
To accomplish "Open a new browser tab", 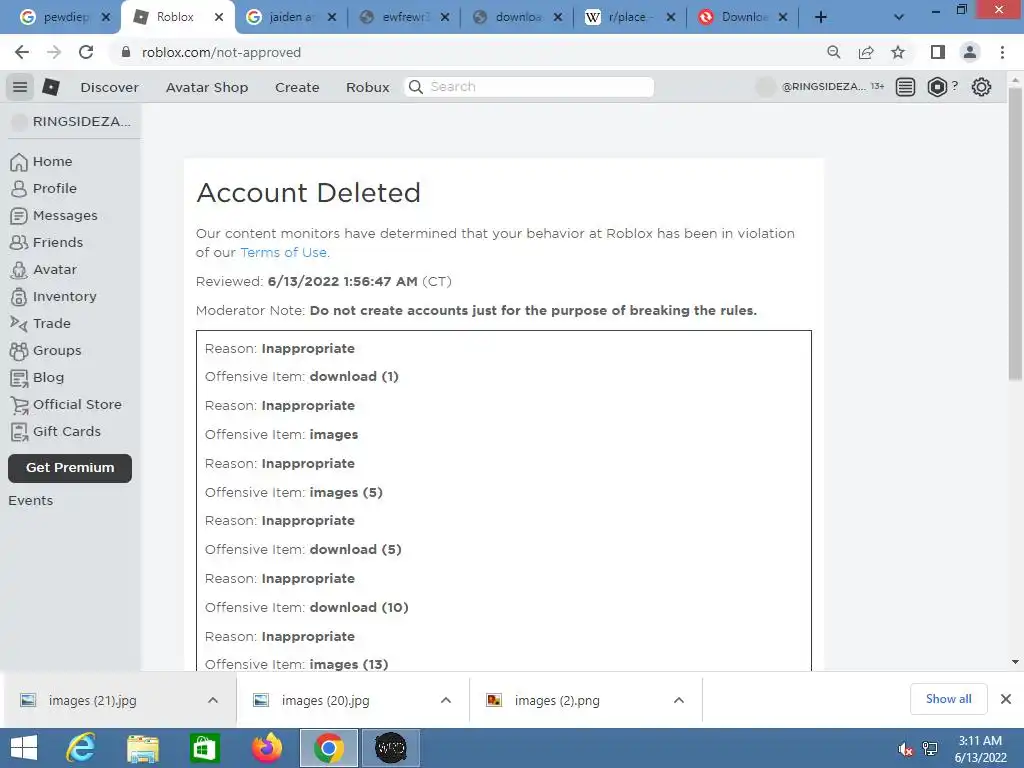I will (821, 17).
